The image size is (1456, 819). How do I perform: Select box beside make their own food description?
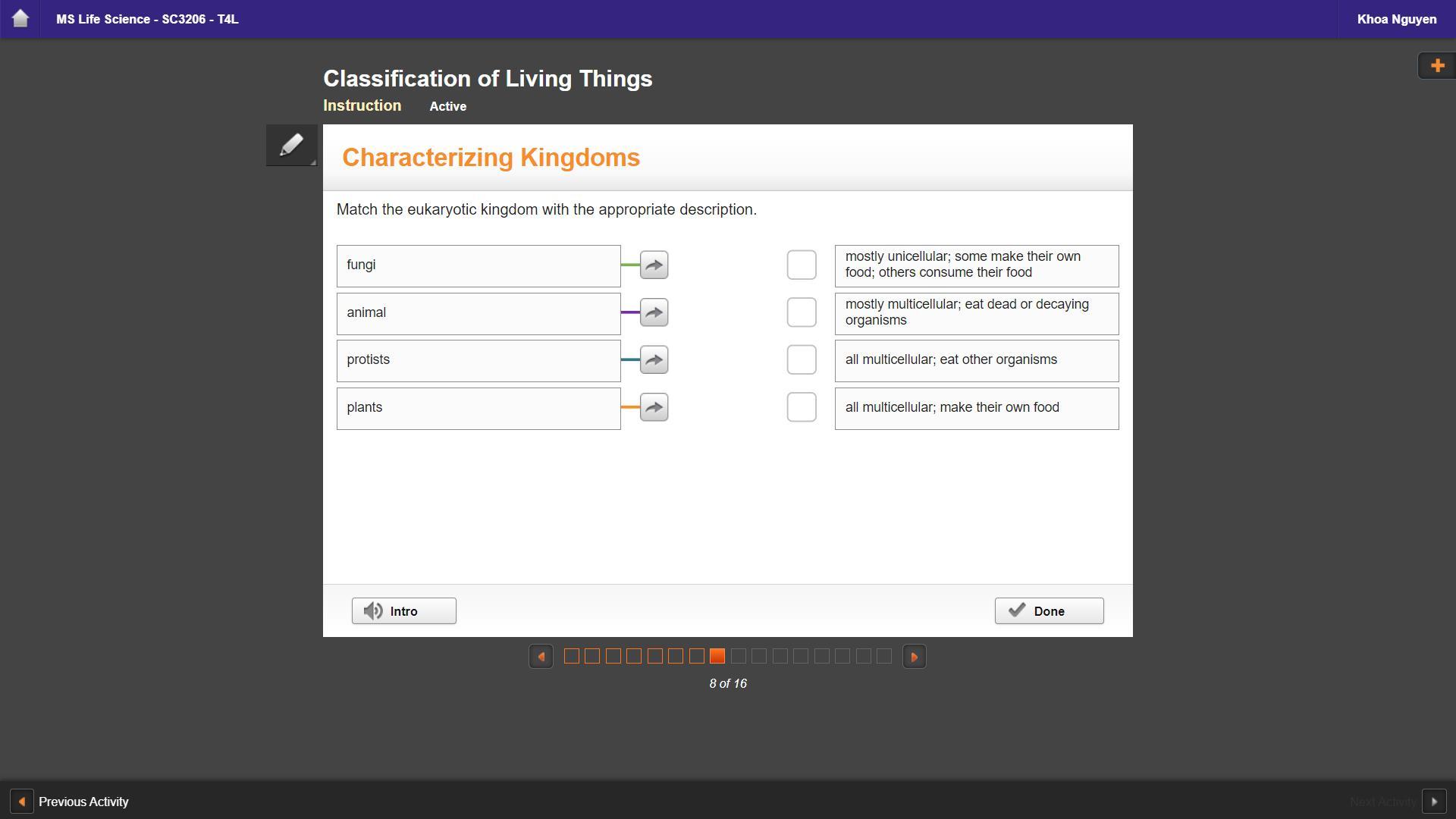802,408
